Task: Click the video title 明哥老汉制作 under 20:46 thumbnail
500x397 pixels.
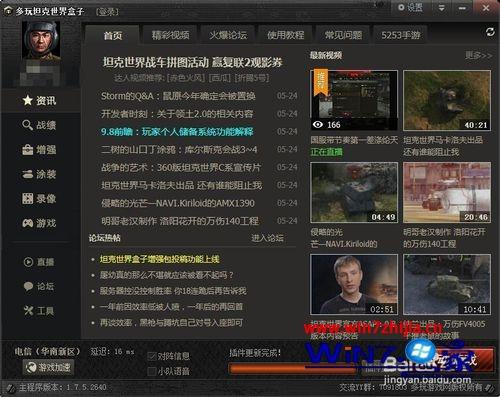Action: click(444, 238)
